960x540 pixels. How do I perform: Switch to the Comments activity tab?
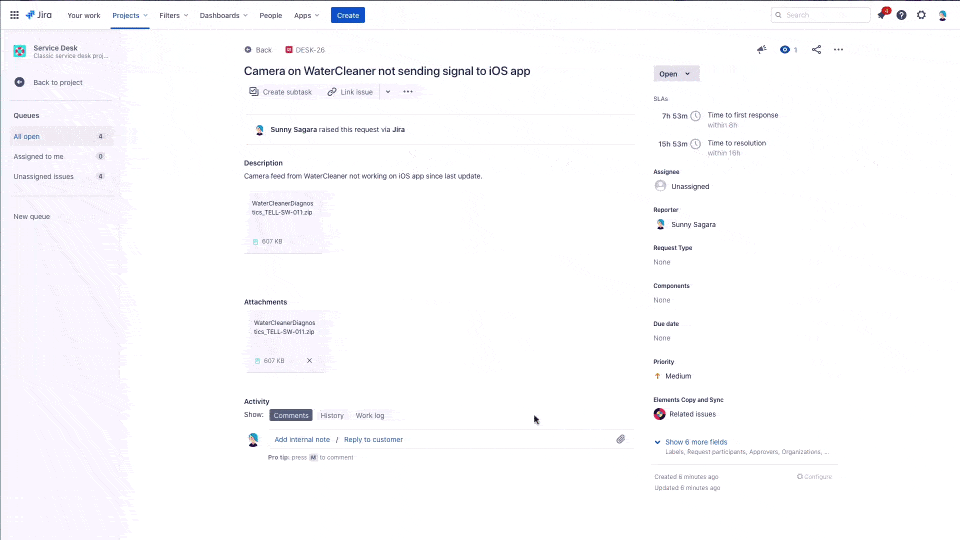point(291,415)
